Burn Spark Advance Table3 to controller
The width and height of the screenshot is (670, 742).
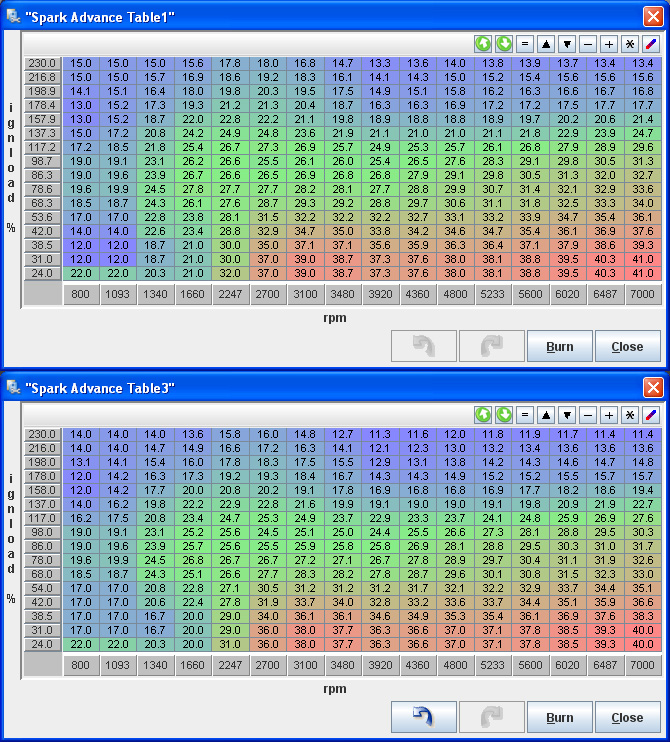click(x=560, y=717)
